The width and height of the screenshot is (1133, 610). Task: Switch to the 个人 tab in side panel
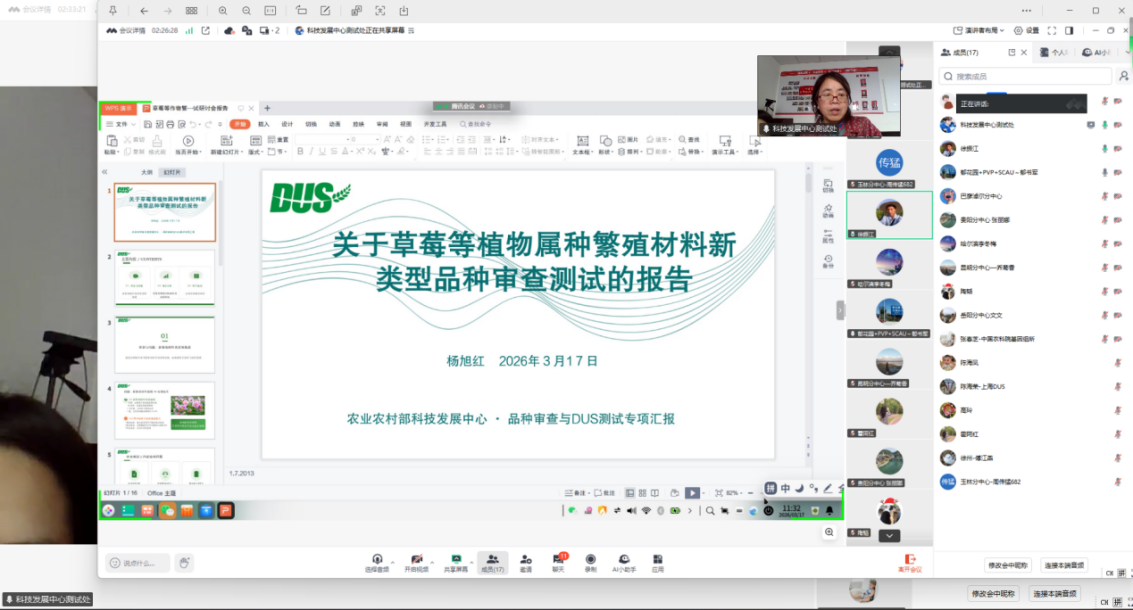[1054, 53]
